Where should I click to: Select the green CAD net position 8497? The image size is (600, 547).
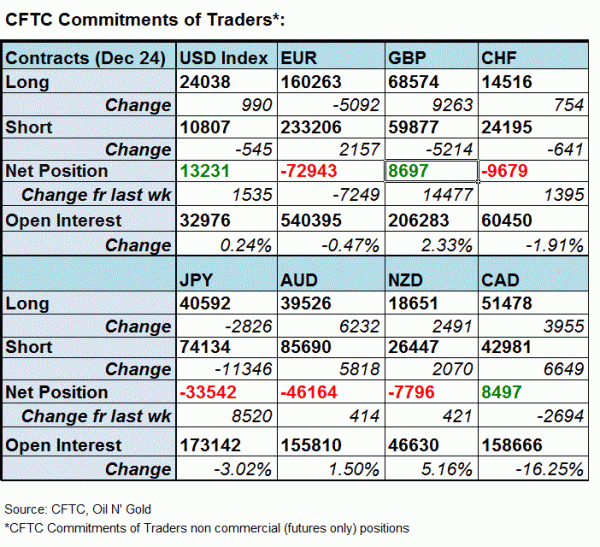coord(502,392)
